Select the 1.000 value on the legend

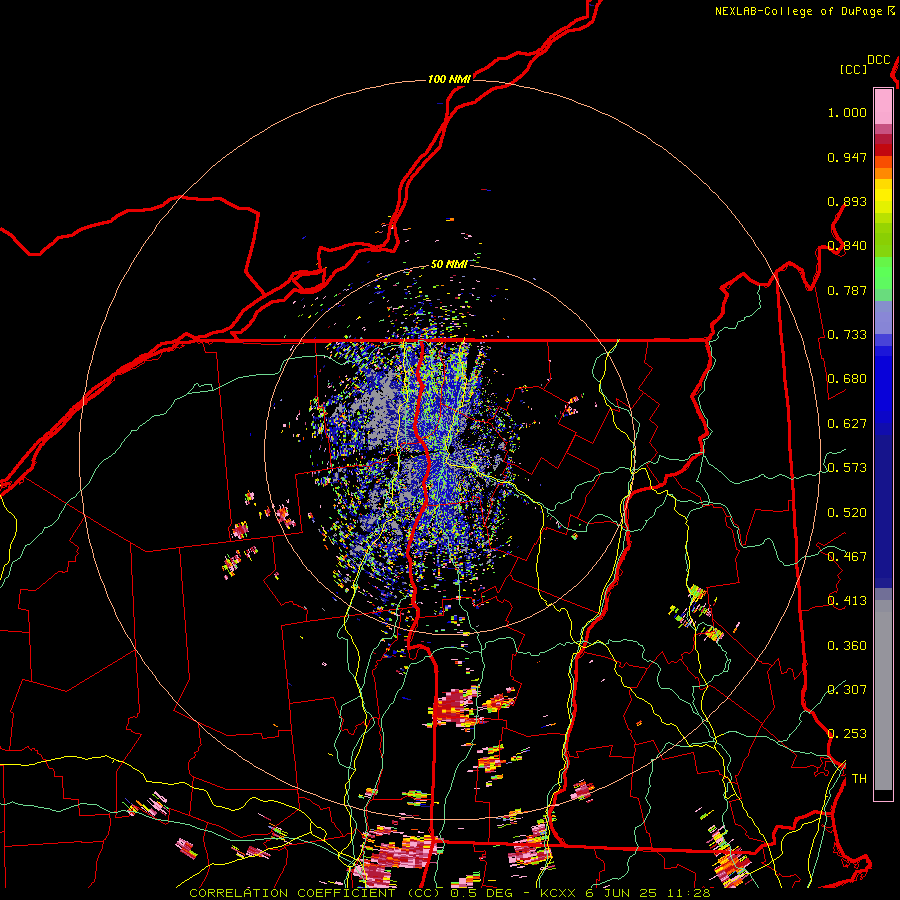[x=847, y=112]
